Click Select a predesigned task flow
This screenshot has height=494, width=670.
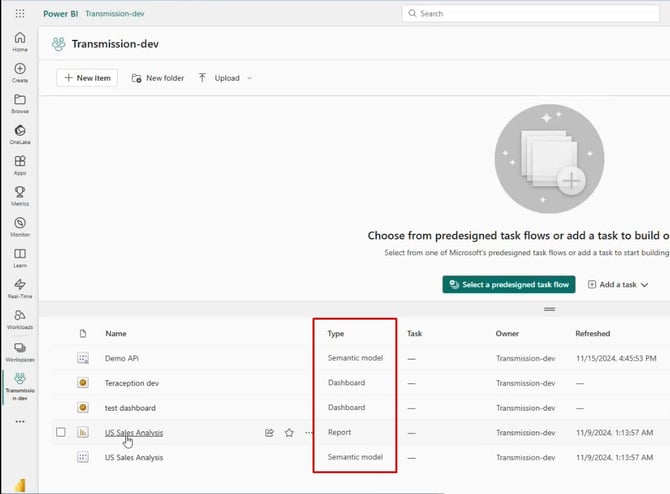pyautogui.click(x=509, y=285)
